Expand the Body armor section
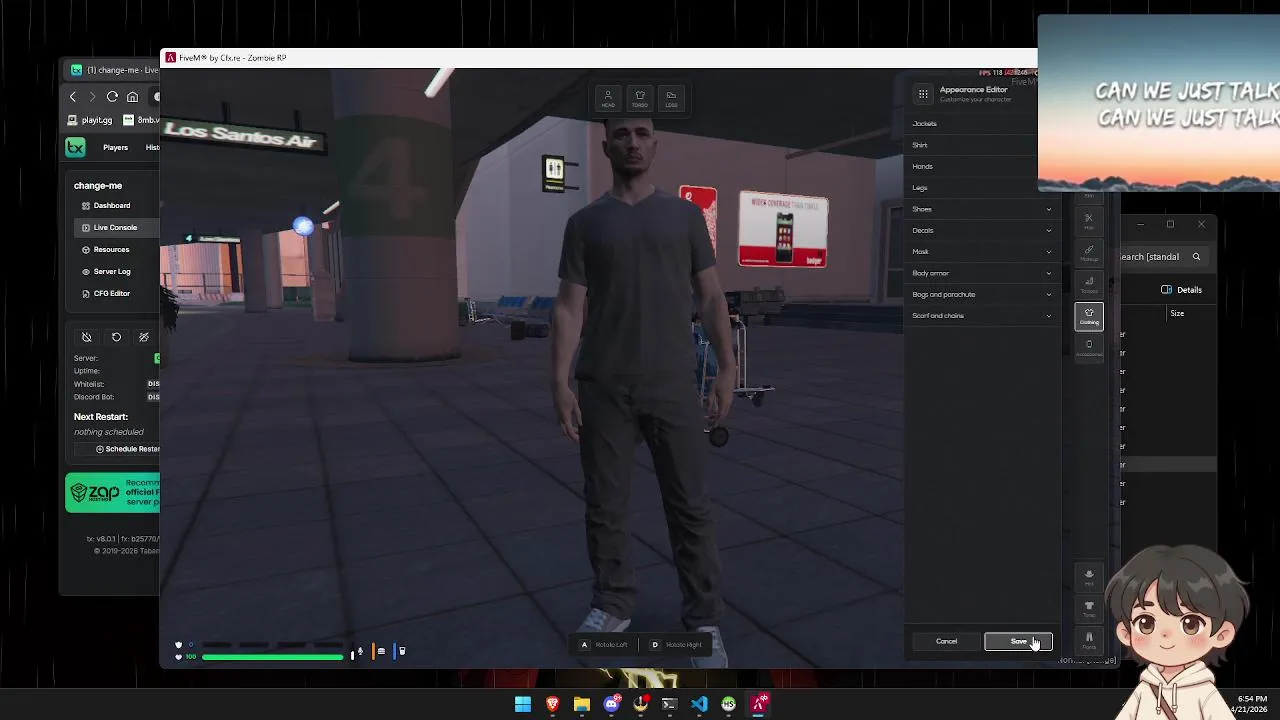 pos(981,273)
